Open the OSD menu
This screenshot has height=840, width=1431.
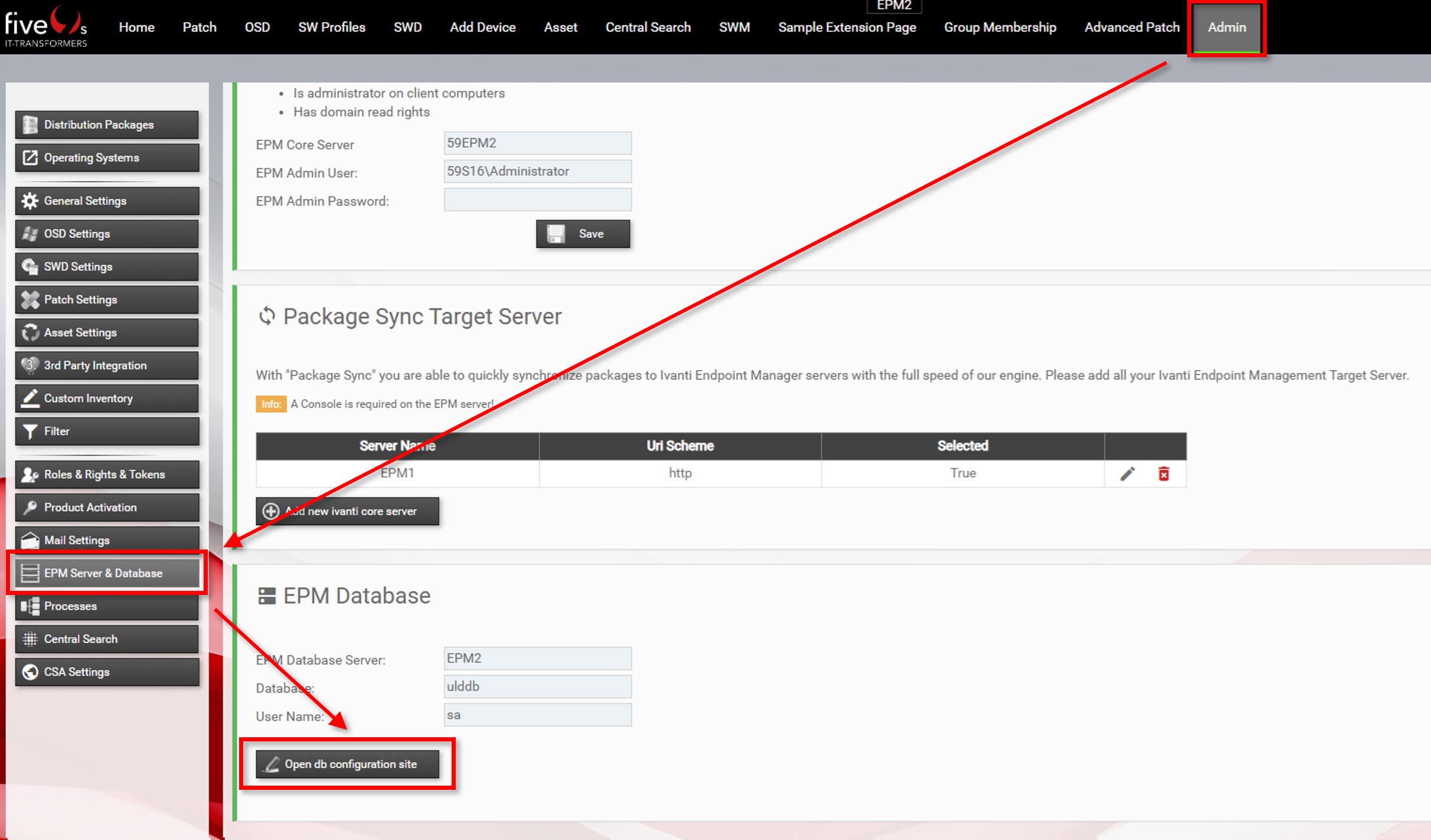click(x=257, y=27)
